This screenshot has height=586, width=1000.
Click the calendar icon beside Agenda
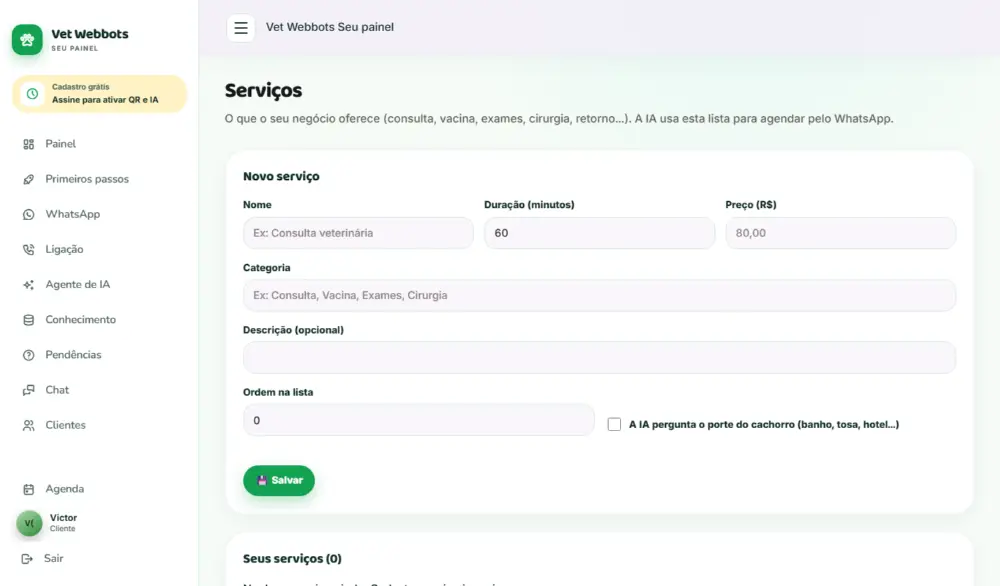click(x=29, y=489)
